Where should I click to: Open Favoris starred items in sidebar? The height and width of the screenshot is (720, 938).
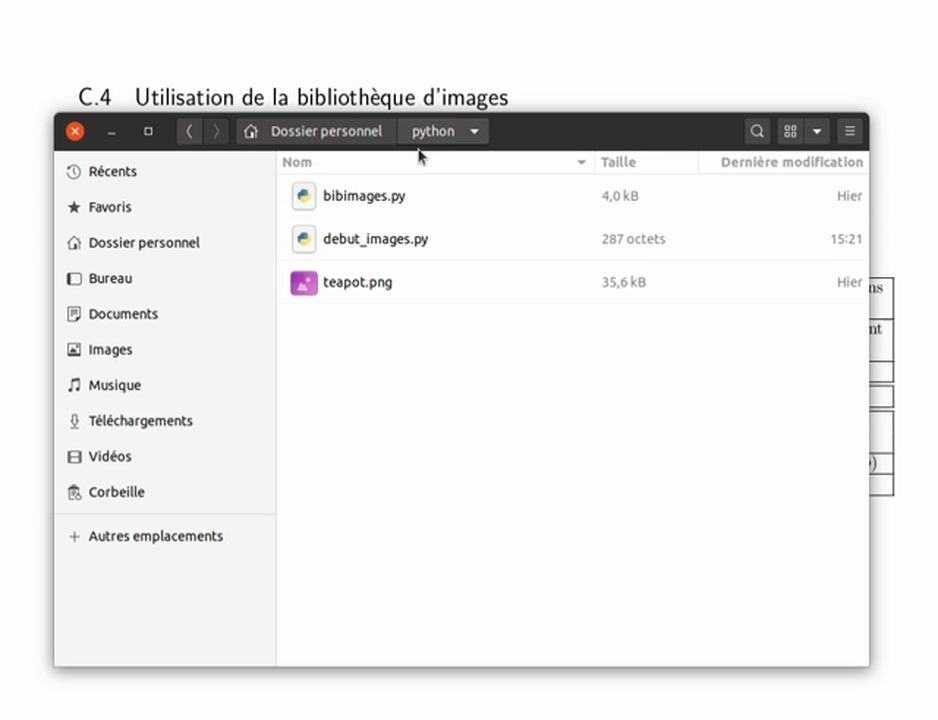[x=110, y=207]
